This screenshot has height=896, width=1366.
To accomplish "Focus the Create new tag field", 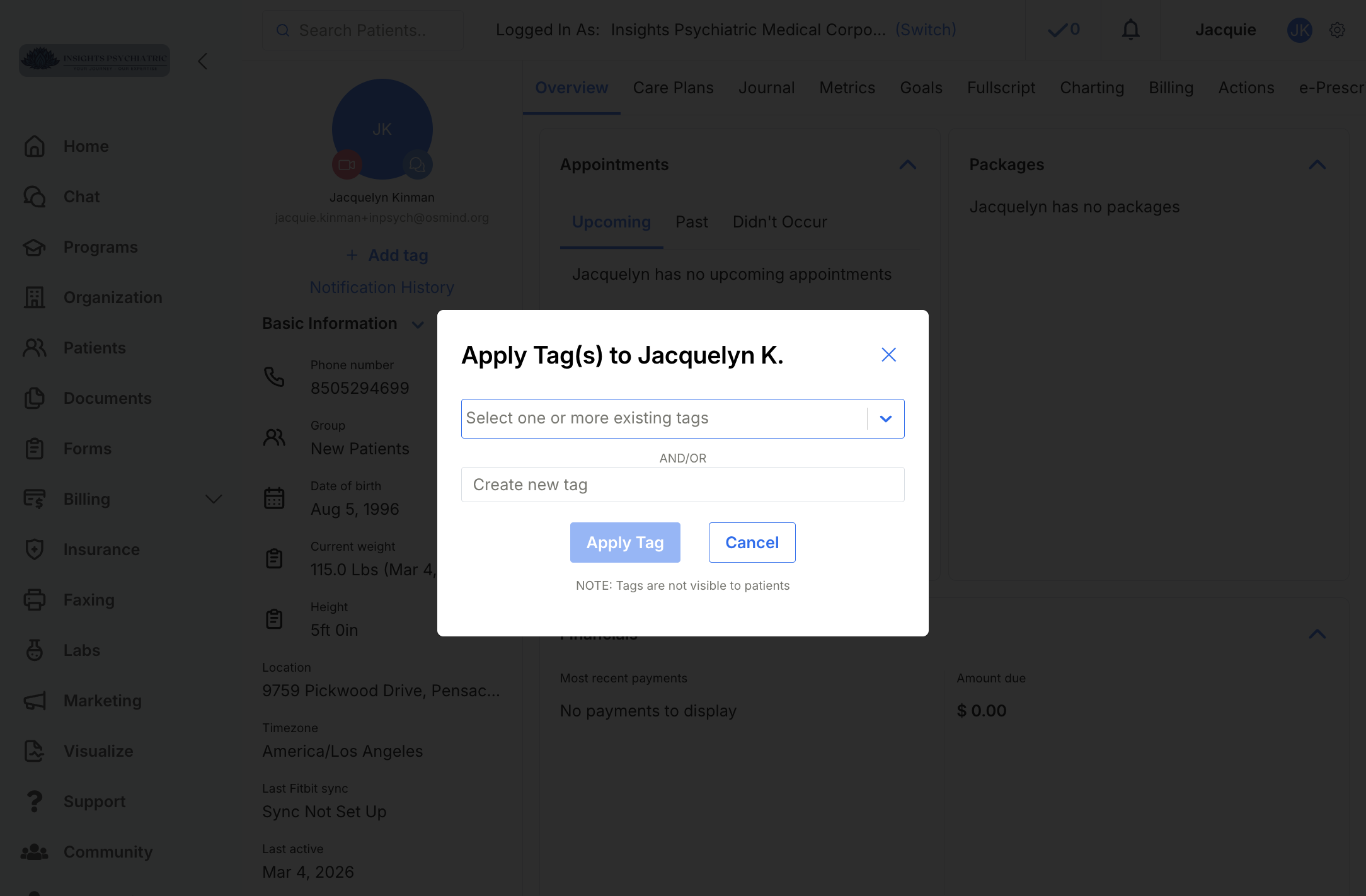I will (x=682, y=485).
